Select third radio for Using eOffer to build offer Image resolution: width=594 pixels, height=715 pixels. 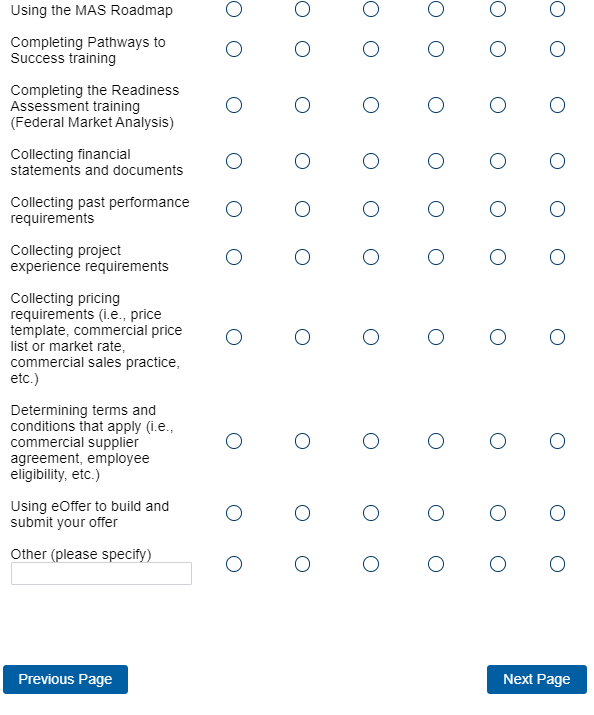click(x=371, y=513)
